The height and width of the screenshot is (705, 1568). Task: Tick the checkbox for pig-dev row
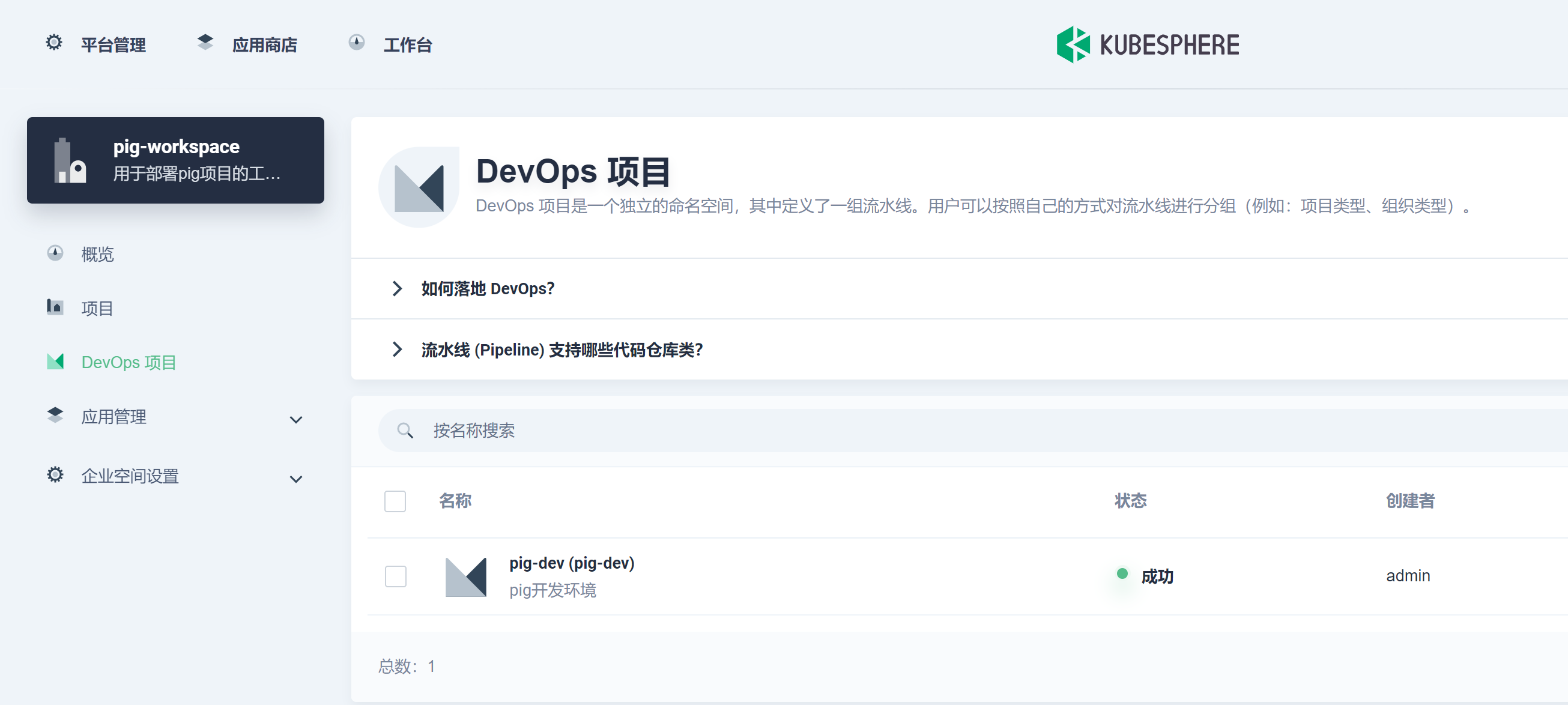click(395, 576)
